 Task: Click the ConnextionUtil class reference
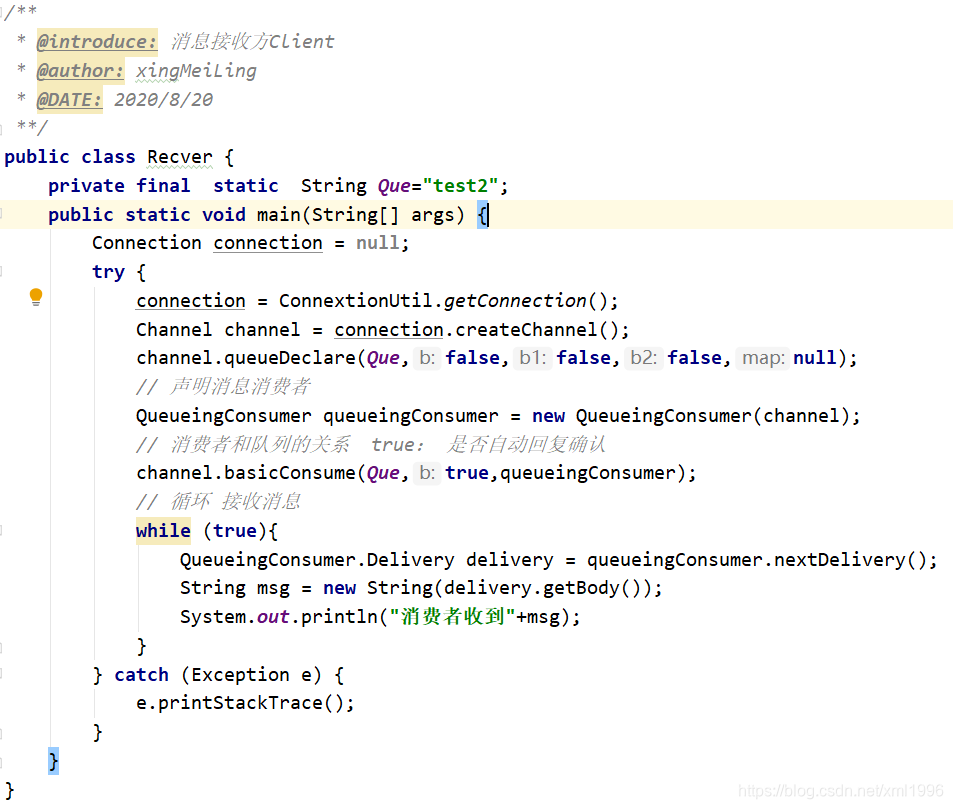(355, 301)
